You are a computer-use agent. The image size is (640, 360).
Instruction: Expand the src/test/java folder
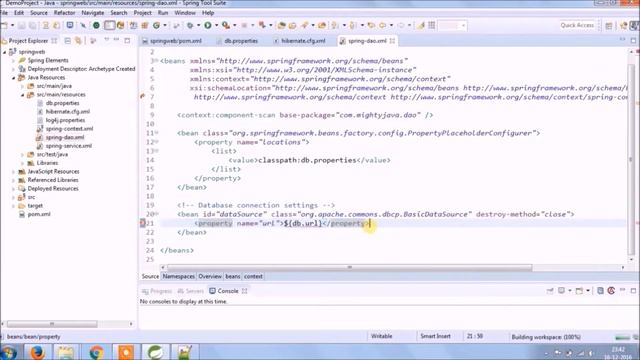pyautogui.click(x=22, y=155)
